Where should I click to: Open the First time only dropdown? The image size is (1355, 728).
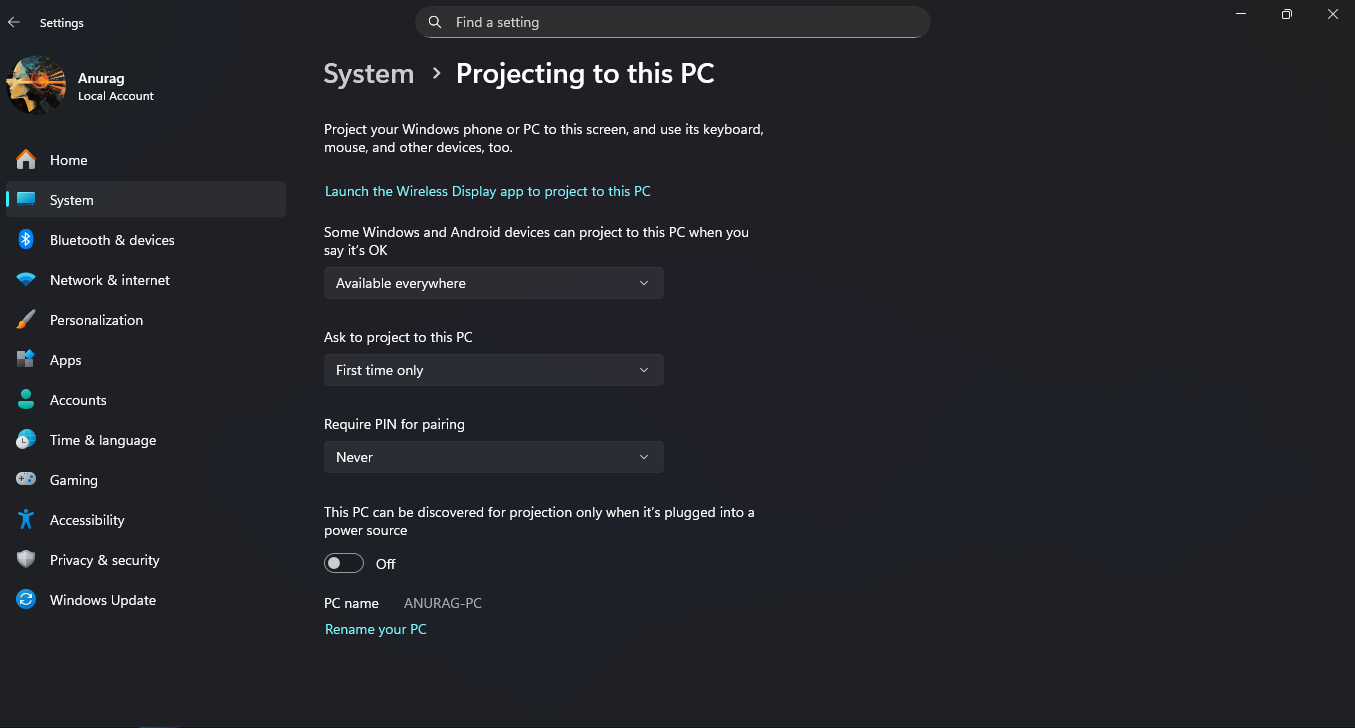point(493,370)
